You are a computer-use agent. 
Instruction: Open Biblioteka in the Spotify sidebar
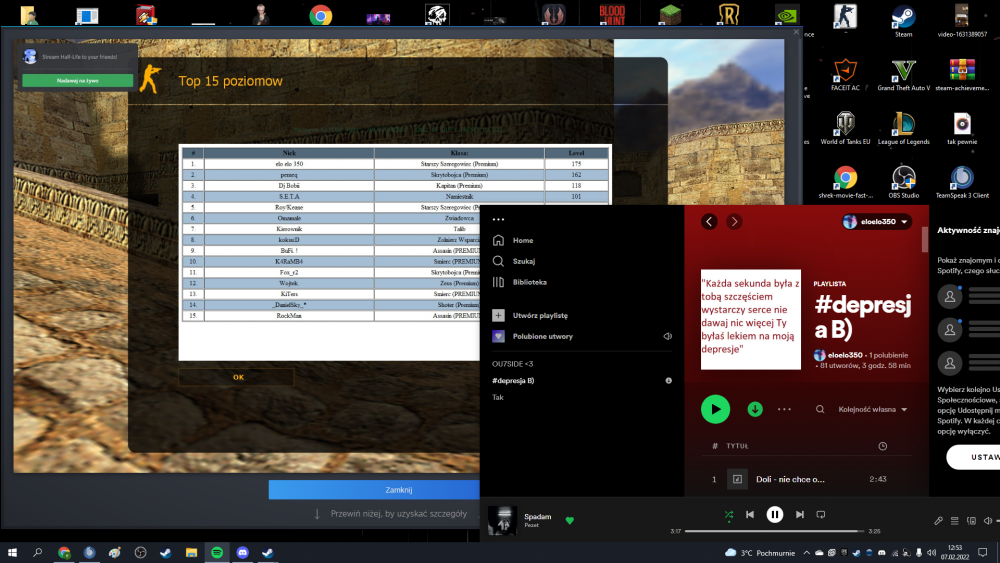tap(529, 282)
